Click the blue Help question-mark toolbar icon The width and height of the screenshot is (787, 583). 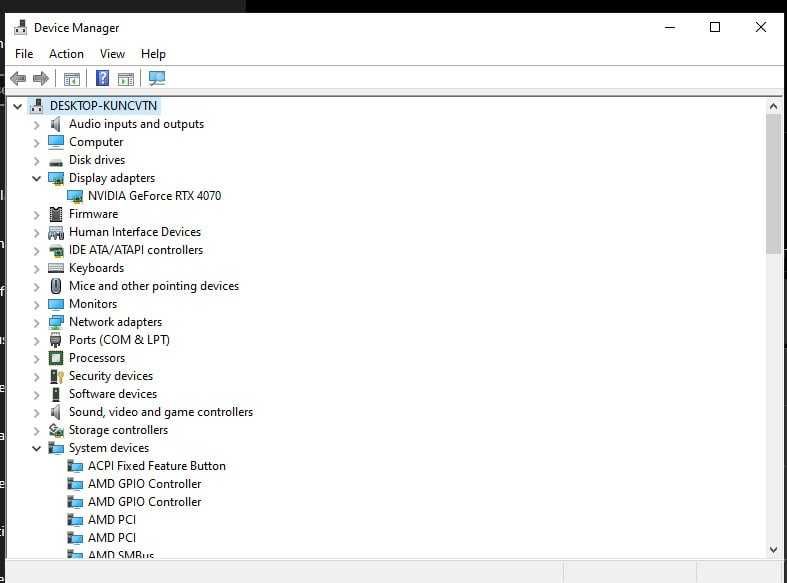click(x=102, y=78)
